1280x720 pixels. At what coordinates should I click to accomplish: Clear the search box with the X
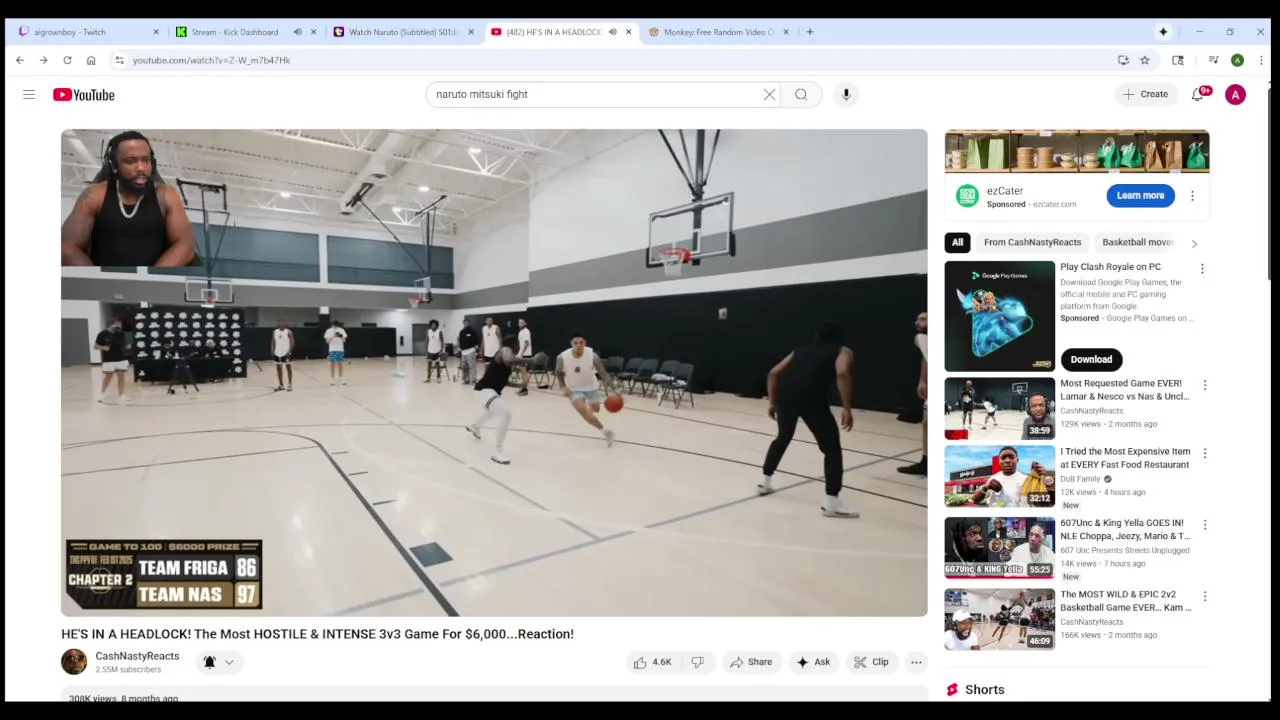point(769,94)
